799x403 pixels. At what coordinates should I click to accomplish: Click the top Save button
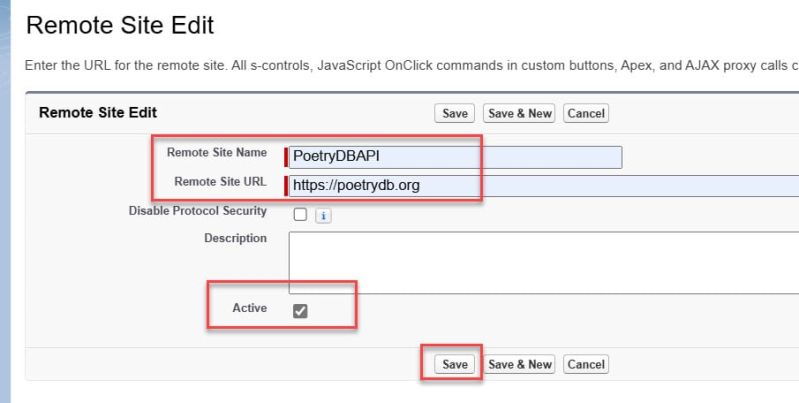point(455,113)
